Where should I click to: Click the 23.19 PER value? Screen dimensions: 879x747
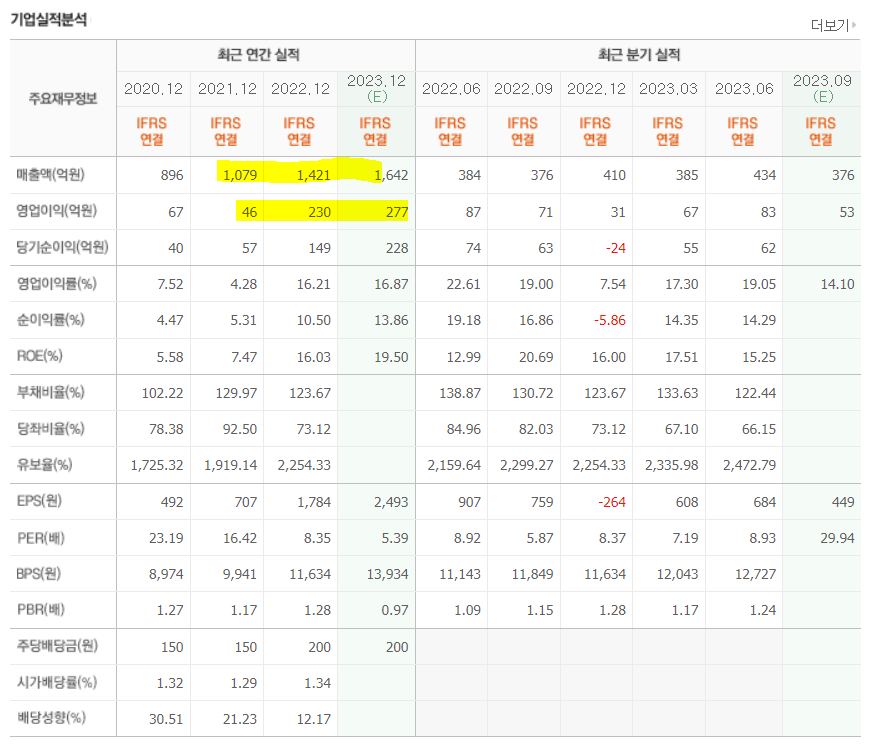click(166, 539)
